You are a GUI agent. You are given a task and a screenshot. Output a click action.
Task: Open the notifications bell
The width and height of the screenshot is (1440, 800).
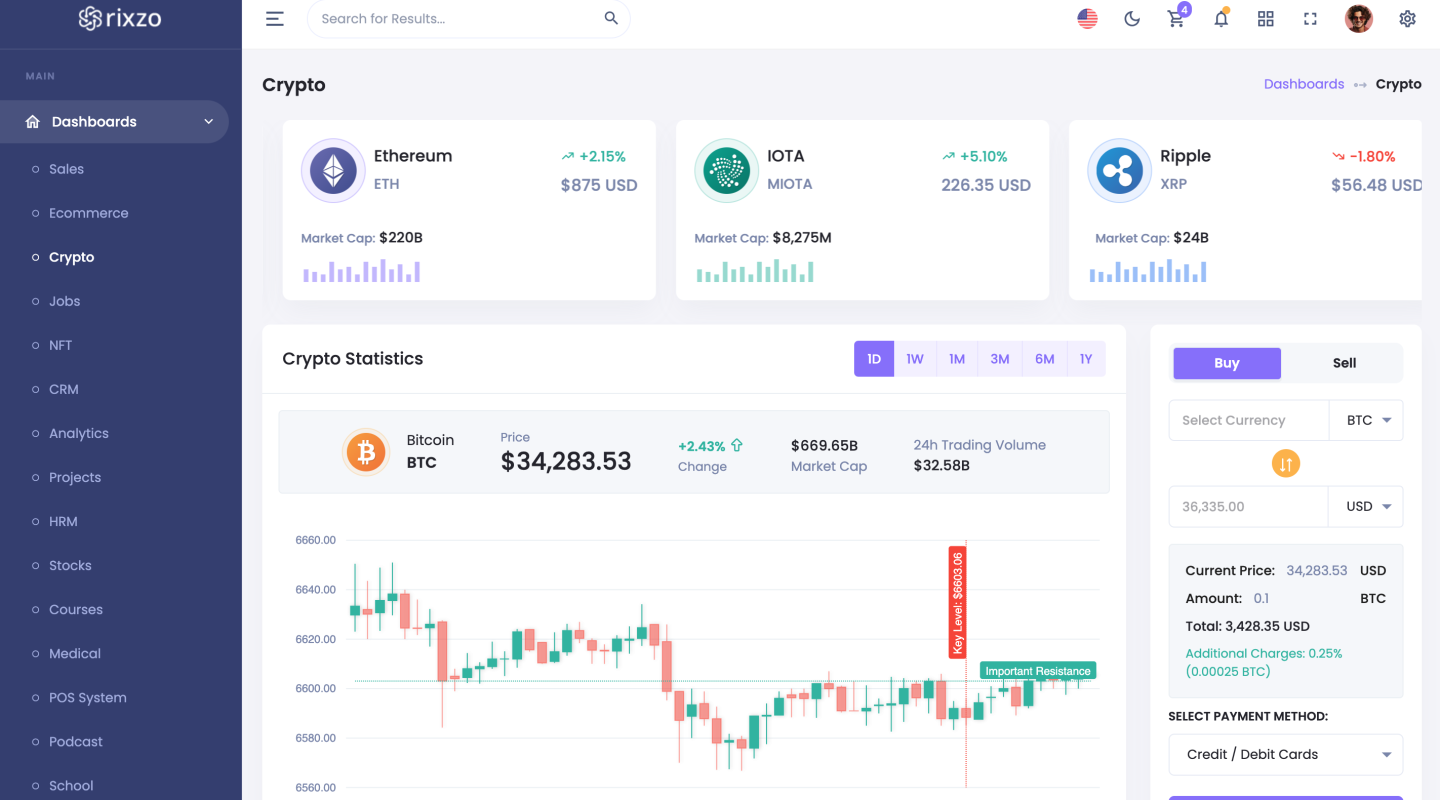[1221, 19]
